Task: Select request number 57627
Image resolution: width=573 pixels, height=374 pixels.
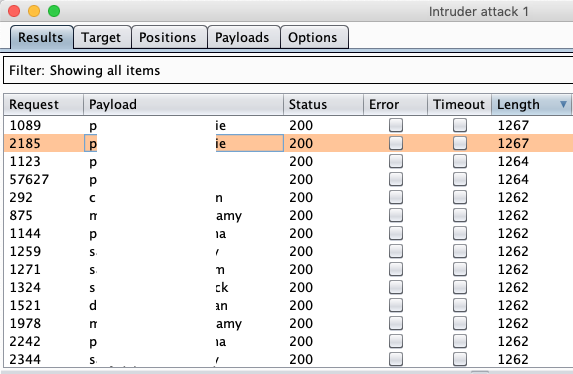Action: tap(29, 180)
